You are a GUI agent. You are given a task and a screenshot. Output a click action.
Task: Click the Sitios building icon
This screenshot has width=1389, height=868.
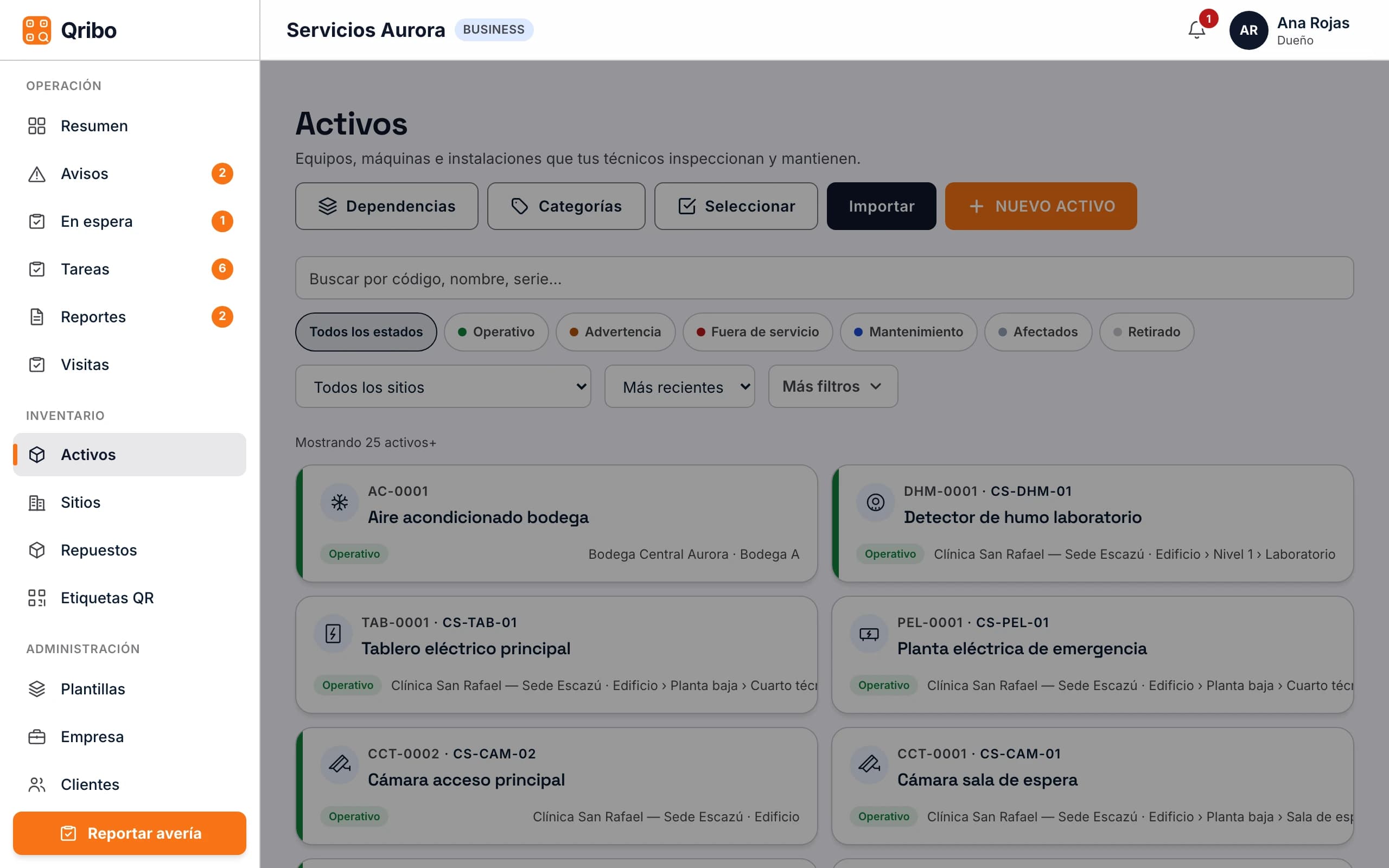pos(37,502)
